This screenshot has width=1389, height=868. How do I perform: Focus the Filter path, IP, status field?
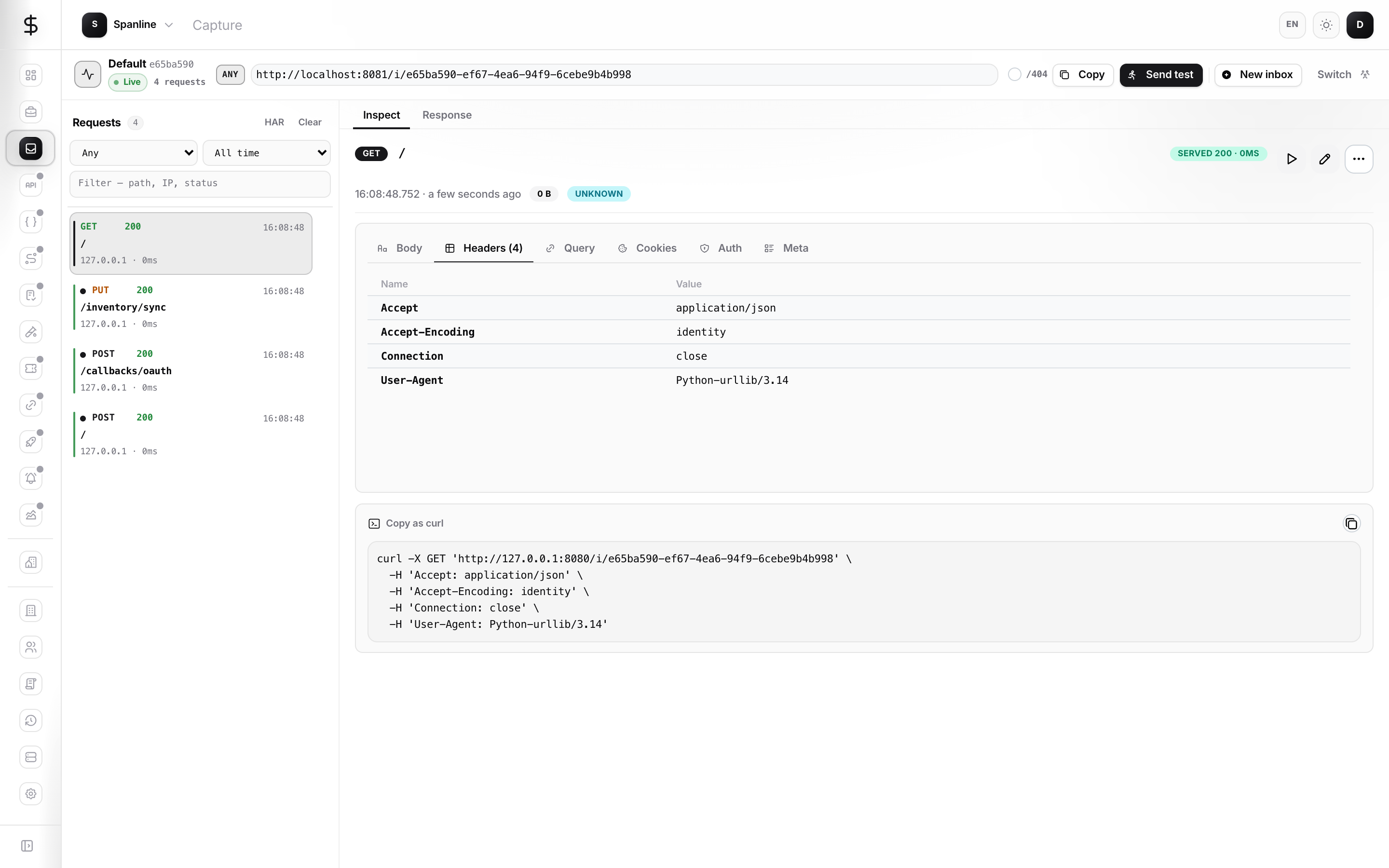[200, 184]
